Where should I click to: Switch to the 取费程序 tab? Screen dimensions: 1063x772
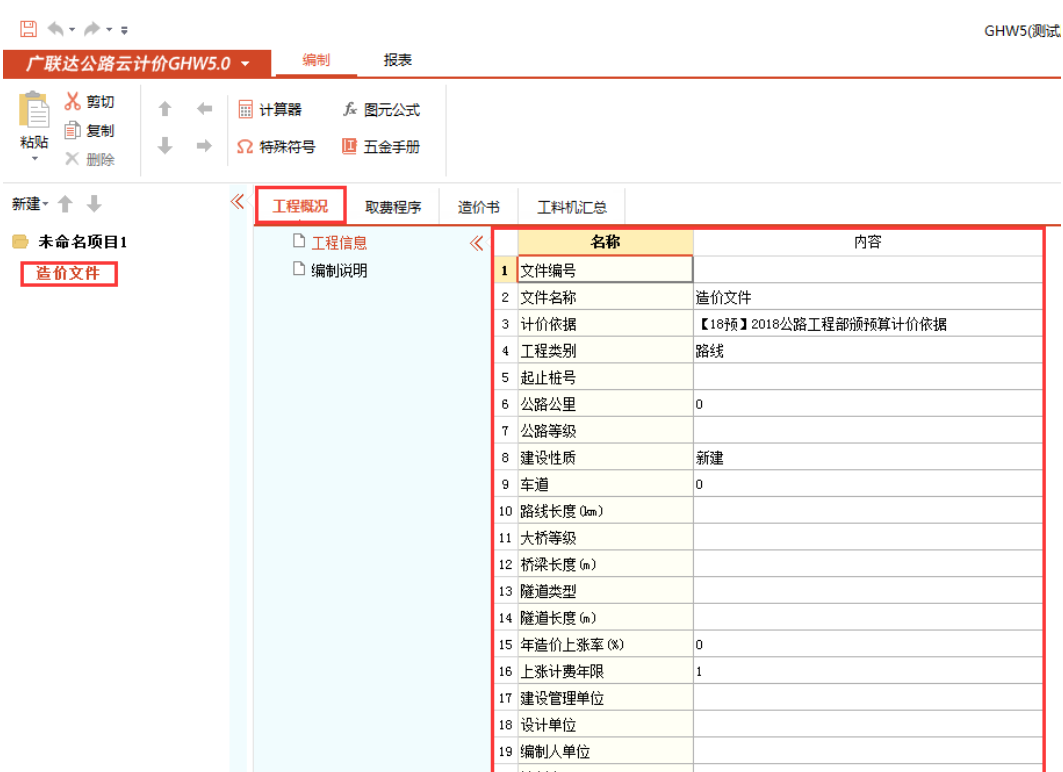(x=393, y=207)
